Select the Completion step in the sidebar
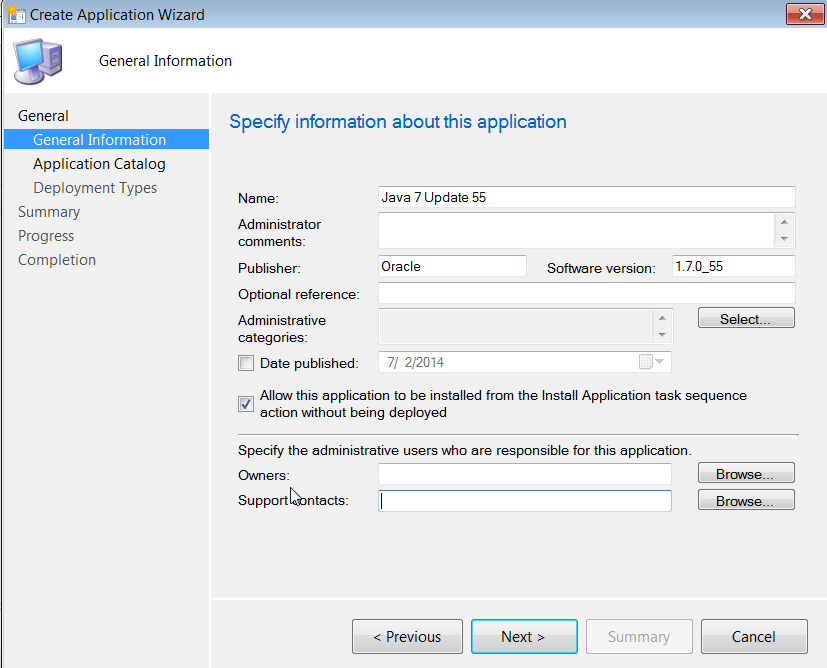Viewport: 827px width, 668px height. click(x=56, y=259)
